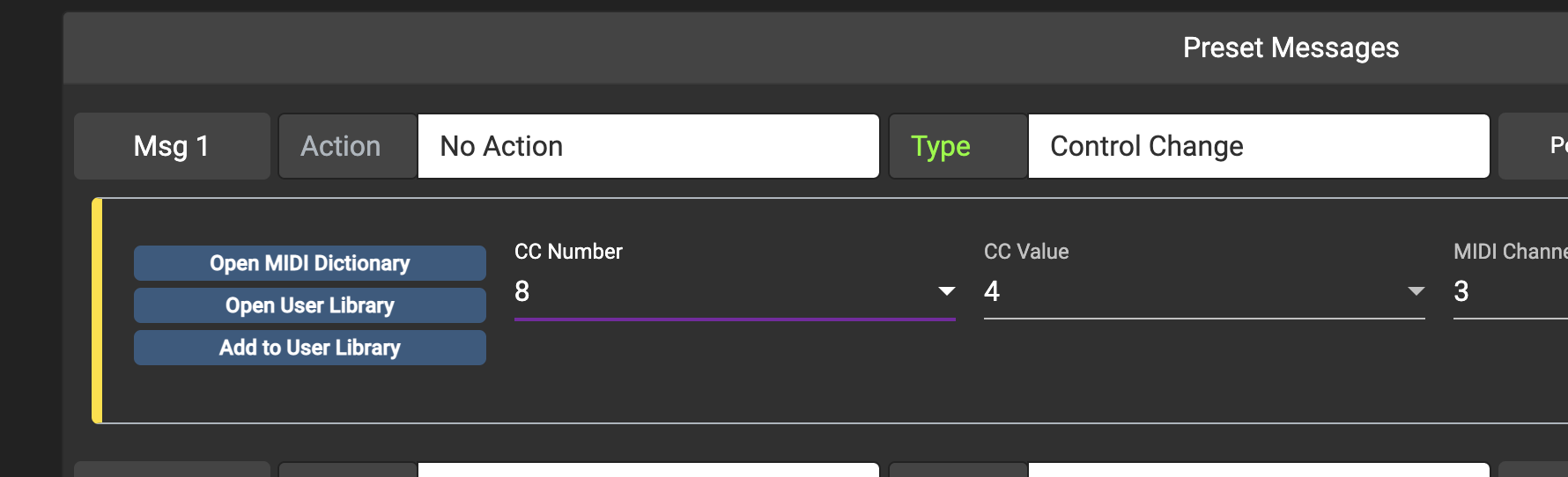Click the green Type label

point(941,146)
